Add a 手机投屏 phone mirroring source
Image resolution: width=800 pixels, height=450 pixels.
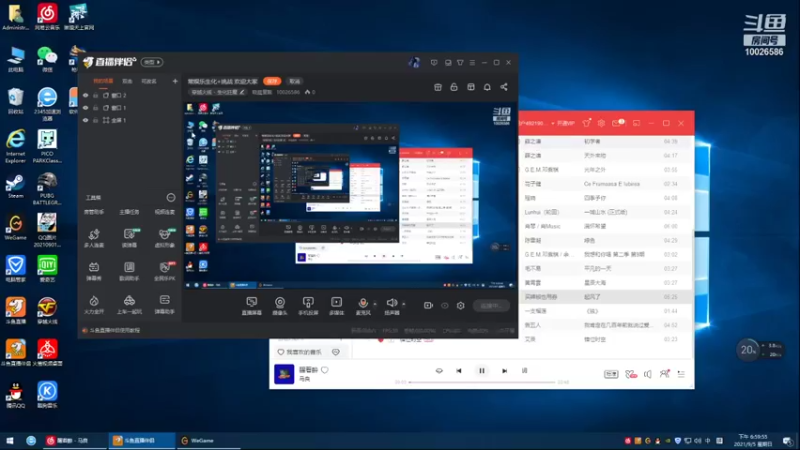[308, 306]
